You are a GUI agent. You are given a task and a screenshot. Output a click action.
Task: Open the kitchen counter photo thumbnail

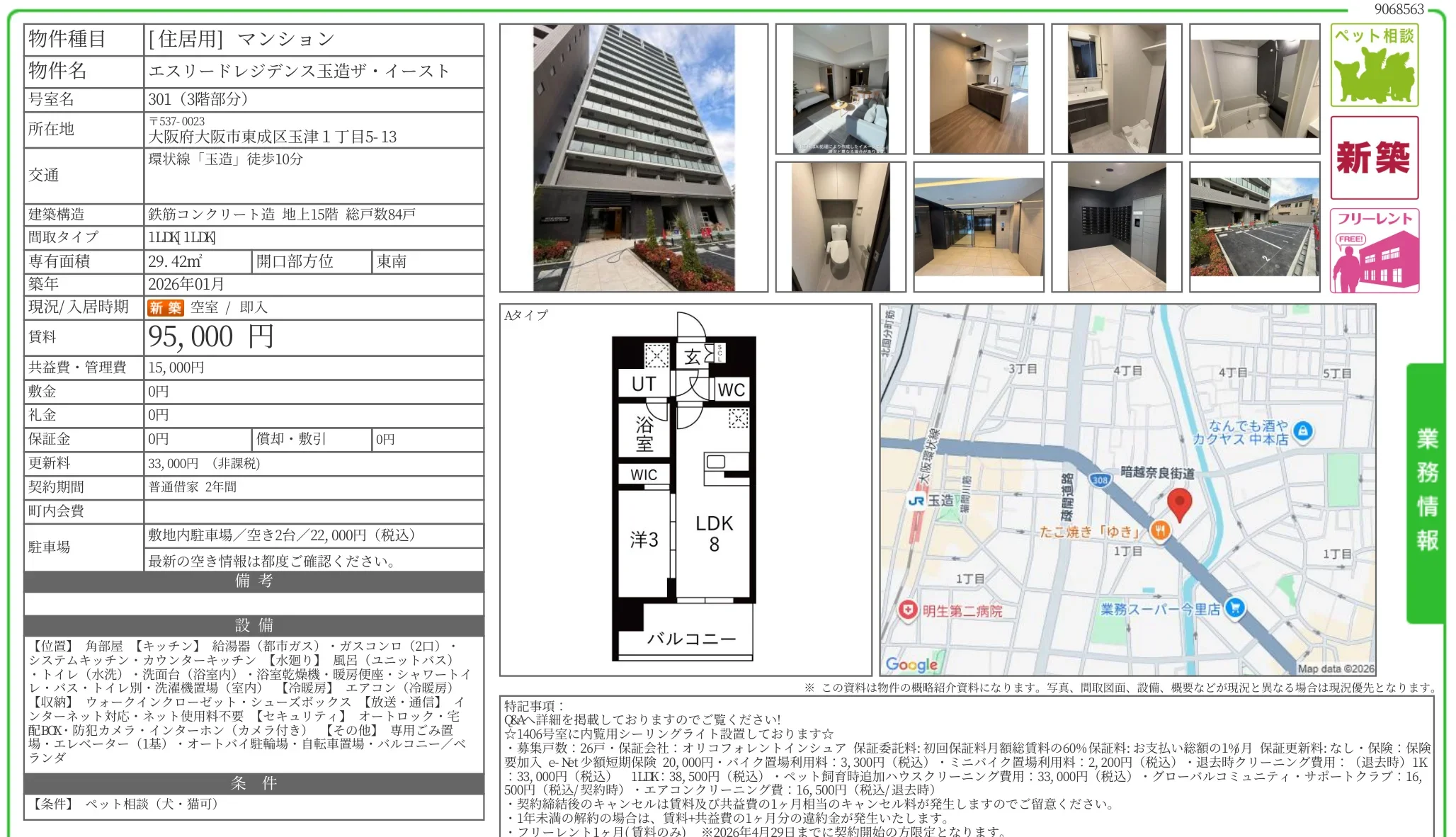(x=978, y=89)
